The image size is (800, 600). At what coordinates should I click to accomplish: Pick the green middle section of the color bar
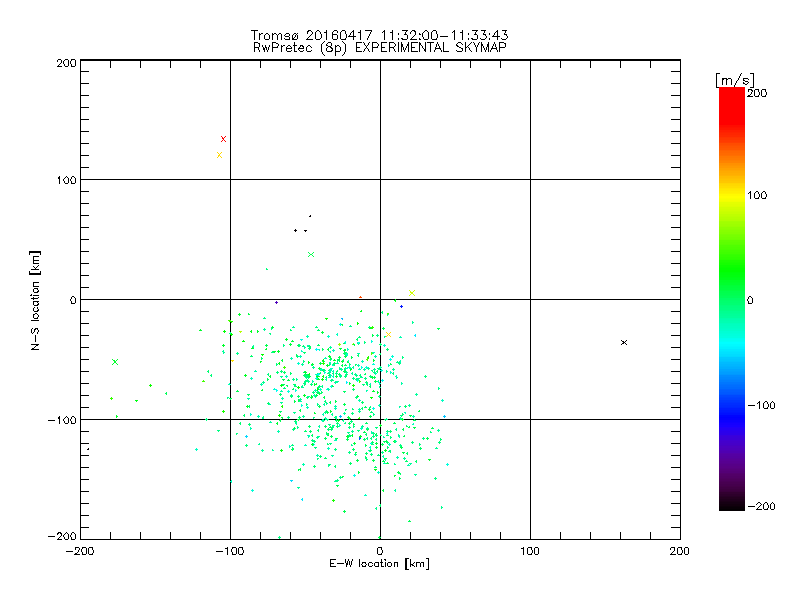731,299
